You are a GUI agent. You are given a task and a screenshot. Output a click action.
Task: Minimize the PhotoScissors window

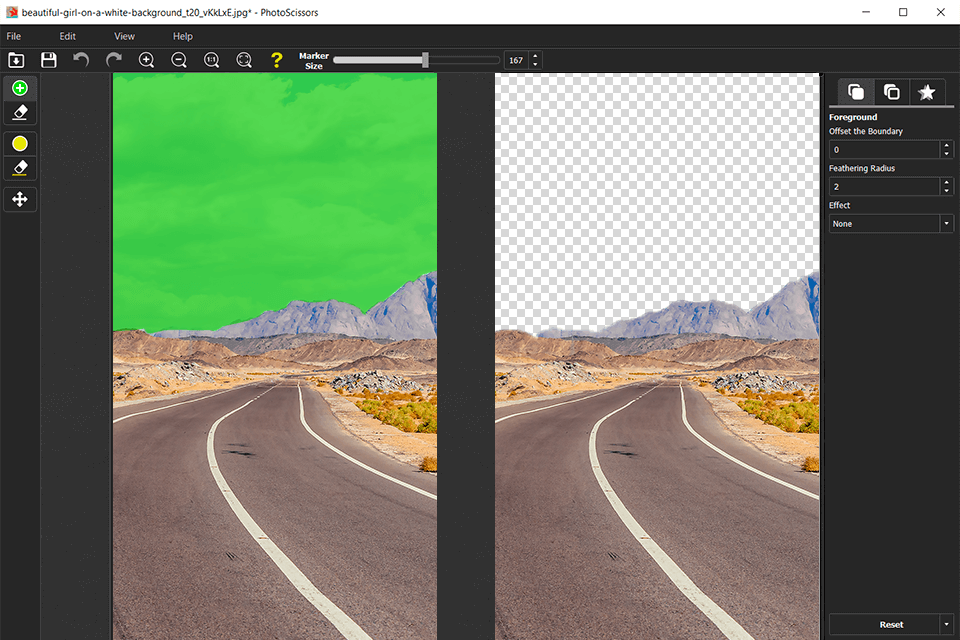(866, 12)
